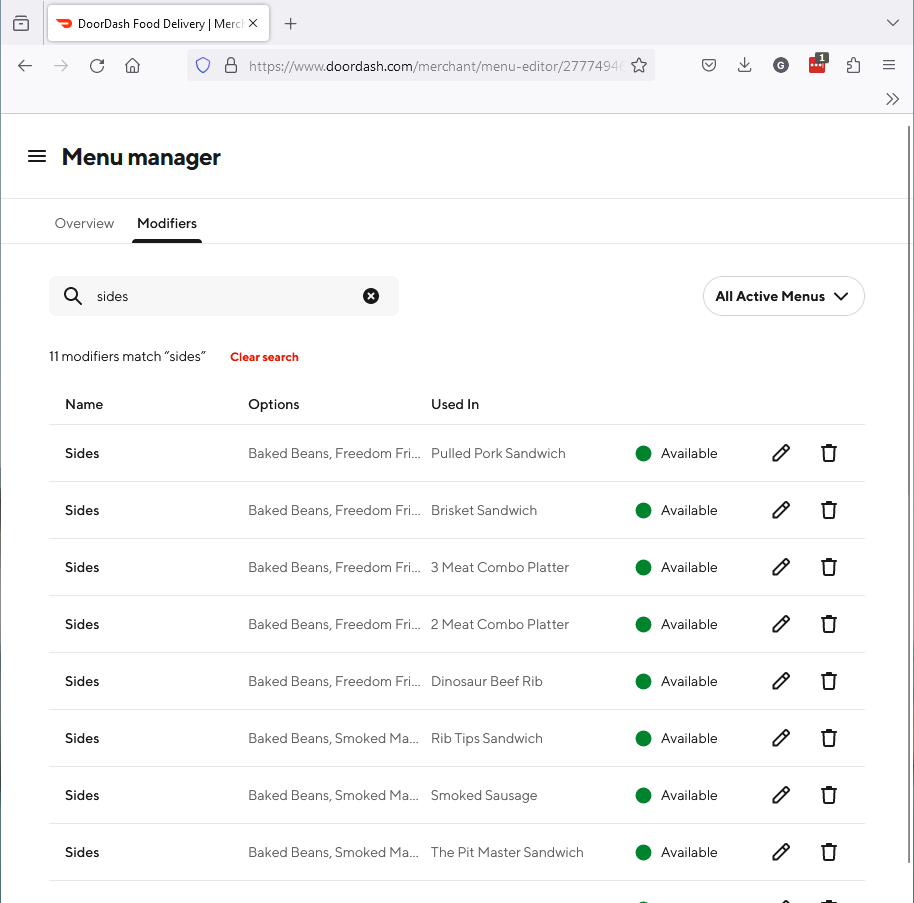Delete the Sides modifier for Brisket Sandwich
914x903 pixels.
829,510
